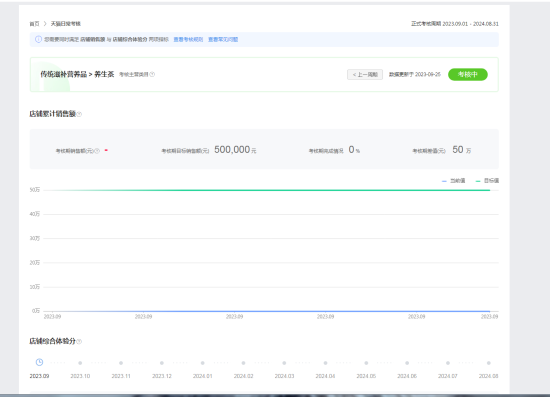Click the green 考核中 status button

[x=468, y=74]
